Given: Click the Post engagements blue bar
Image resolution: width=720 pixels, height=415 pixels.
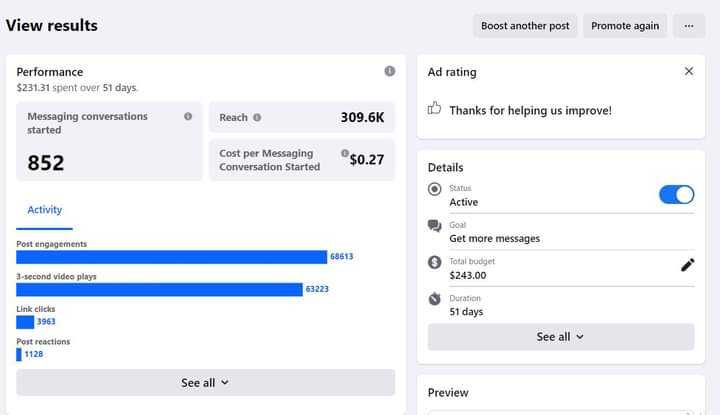Looking at the screenshot, I should click(171, 257).
